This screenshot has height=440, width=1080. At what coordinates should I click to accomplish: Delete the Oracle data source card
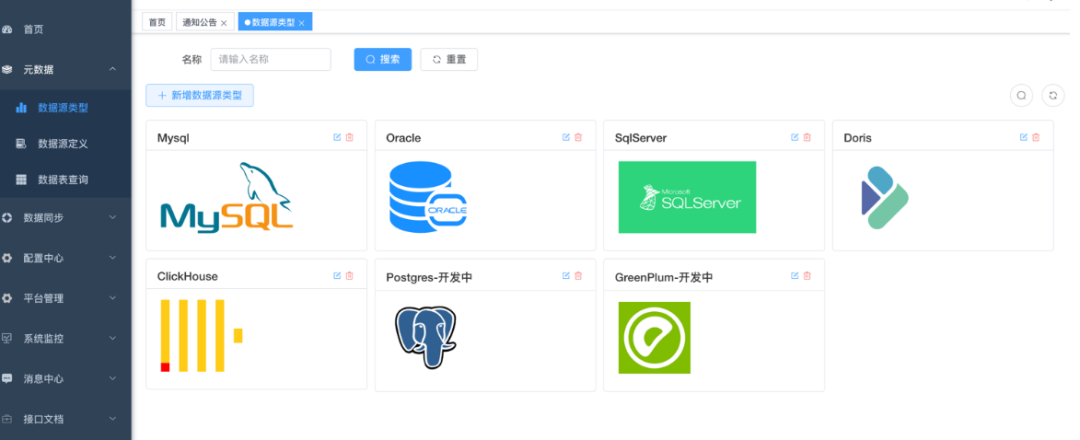578,137
